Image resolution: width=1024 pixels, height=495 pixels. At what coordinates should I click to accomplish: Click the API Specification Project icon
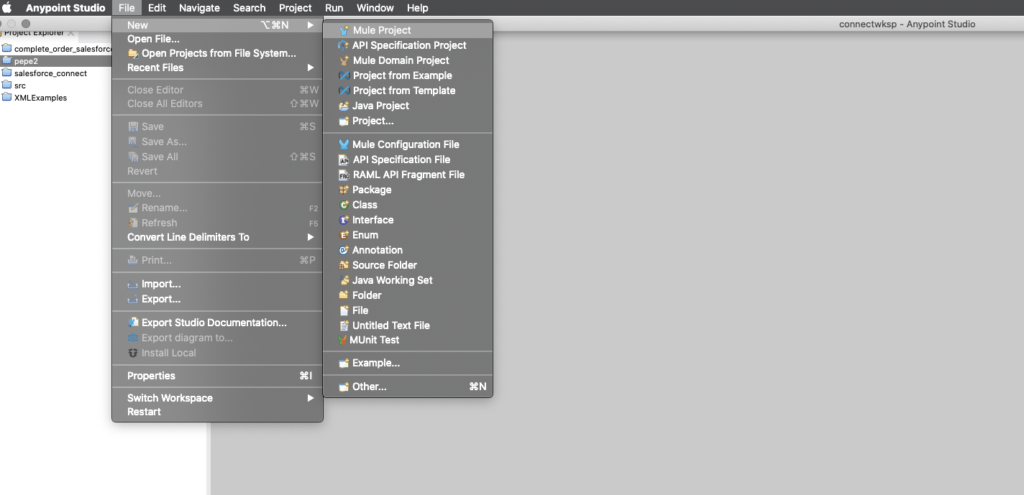pyautogui.click(x=344, y=46)
